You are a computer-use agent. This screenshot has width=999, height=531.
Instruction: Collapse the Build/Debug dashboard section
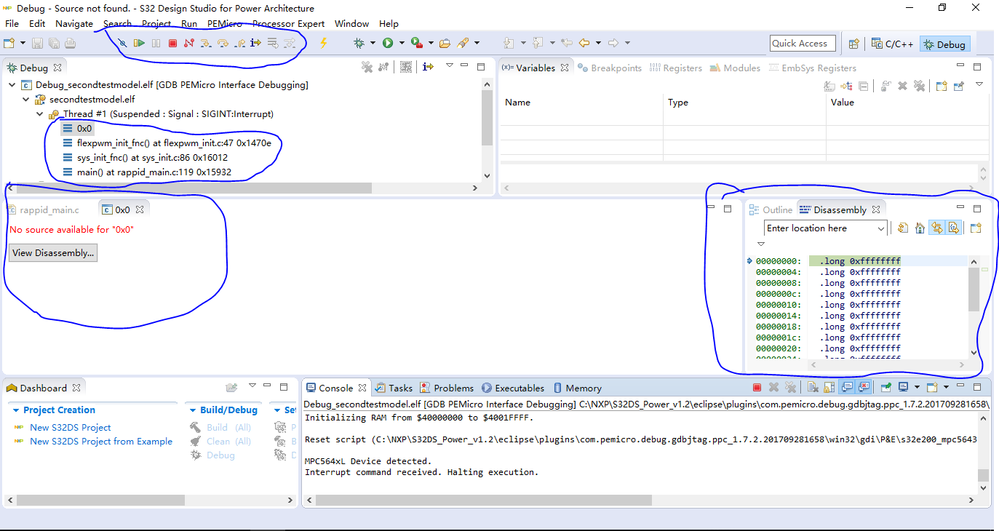(192, 411)
